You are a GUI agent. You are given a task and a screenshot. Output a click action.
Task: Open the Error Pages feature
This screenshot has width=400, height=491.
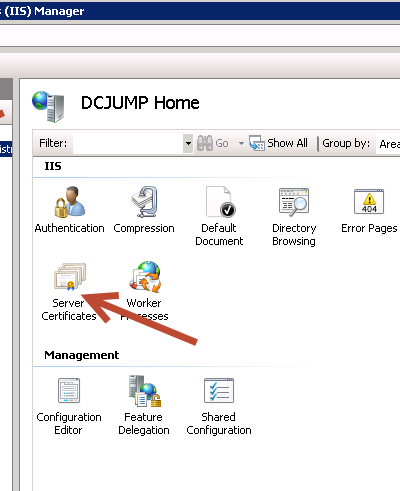(369, 210)
